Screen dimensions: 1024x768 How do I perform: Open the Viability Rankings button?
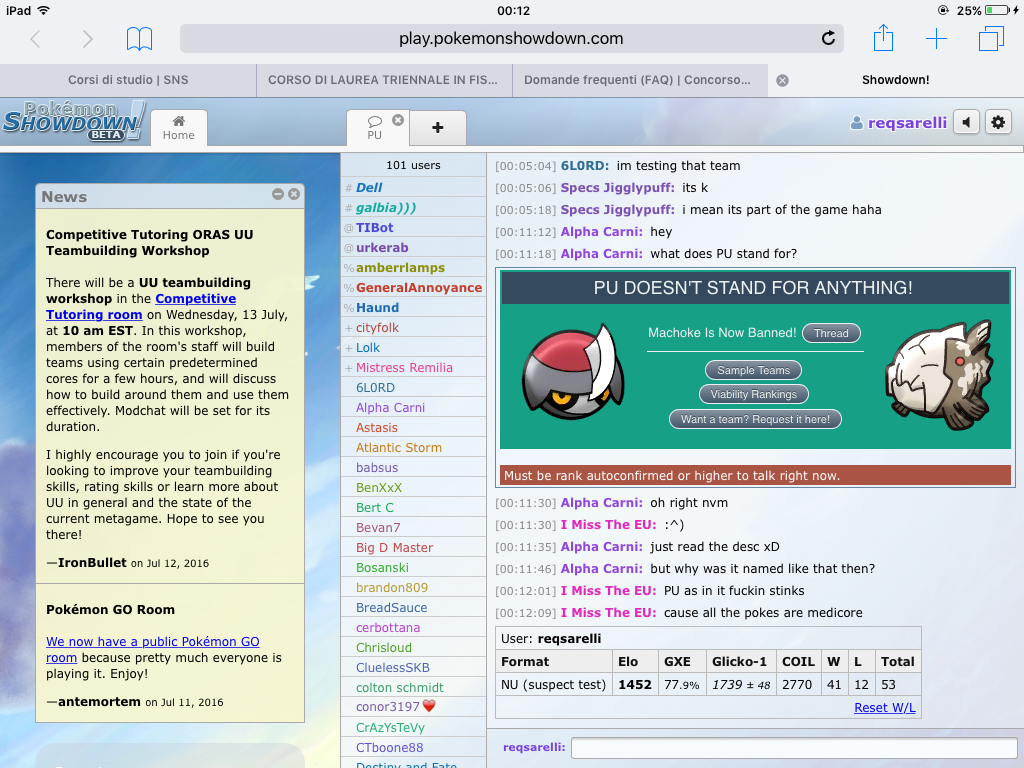click(x=754, y=394)
